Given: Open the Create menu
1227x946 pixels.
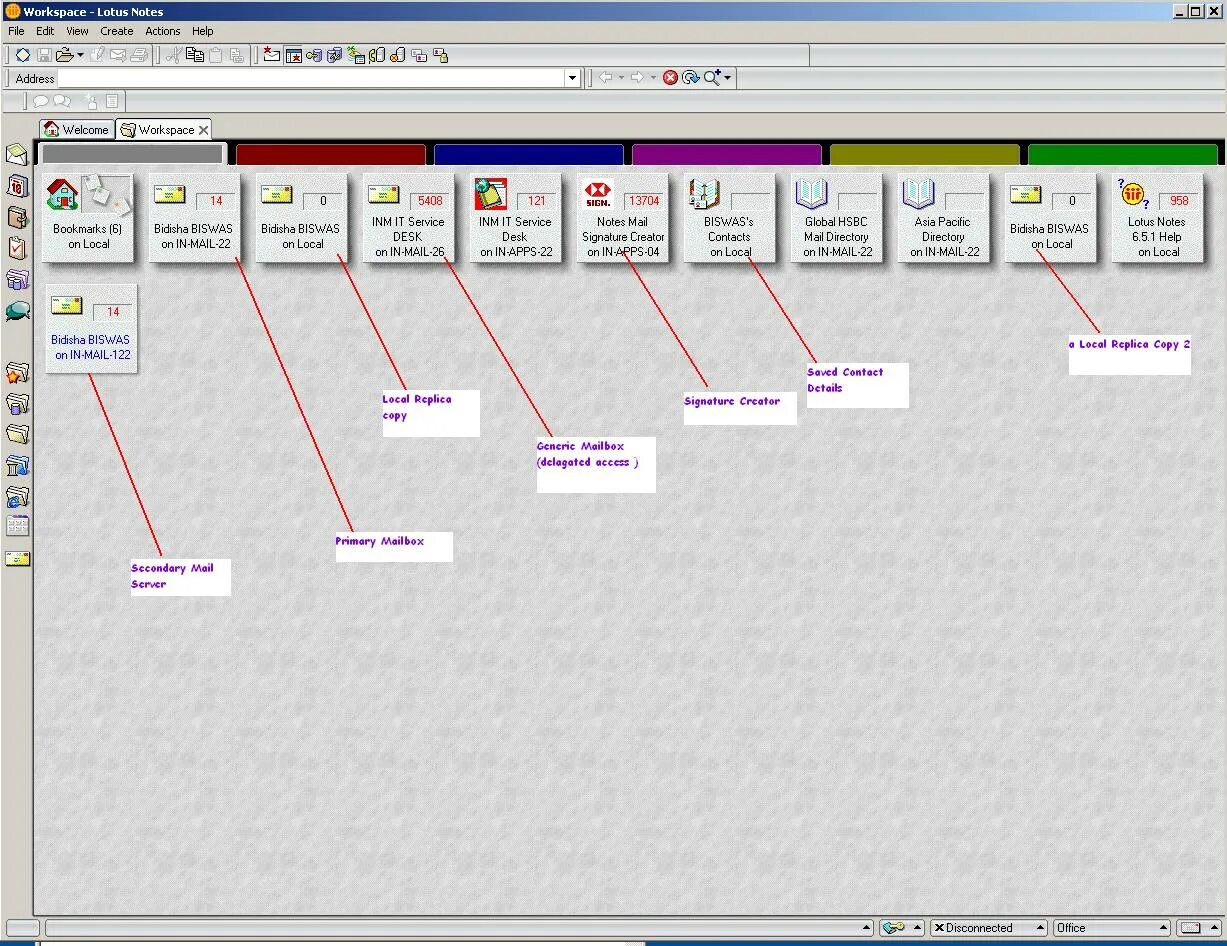Looking at the screenshot, I should pyautogui.click(x=116, y=31).
